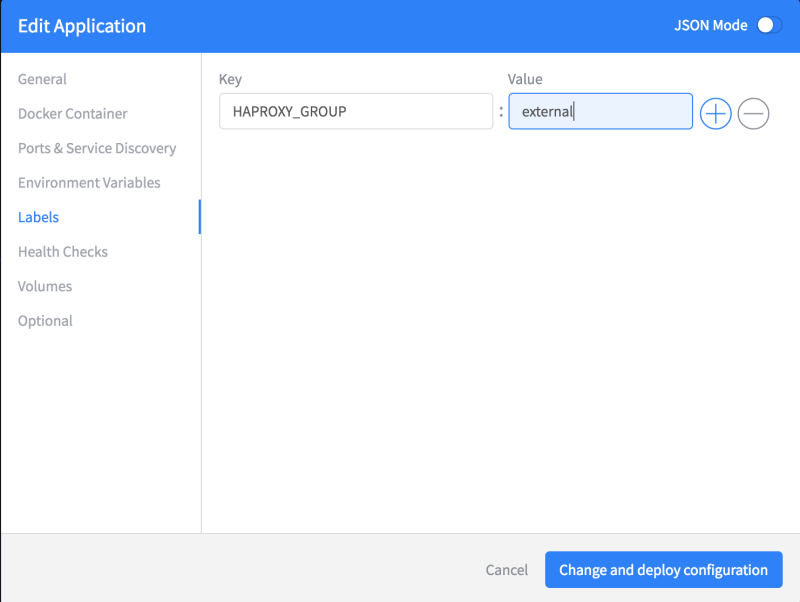Open the Health Checks section
Image resolution: width=800 pixels, height=602 pixels.
(x=63, y=252)
